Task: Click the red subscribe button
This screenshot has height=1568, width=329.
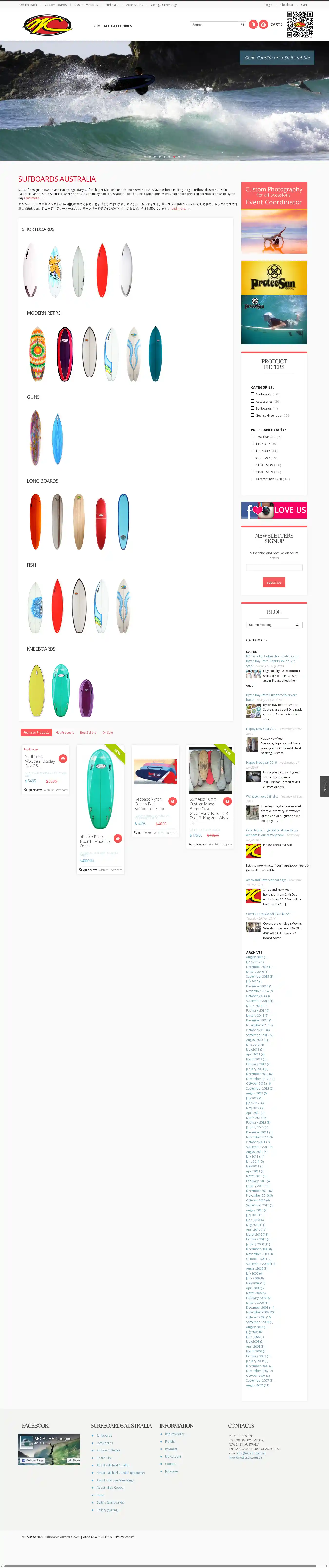Action: [274, 583]
